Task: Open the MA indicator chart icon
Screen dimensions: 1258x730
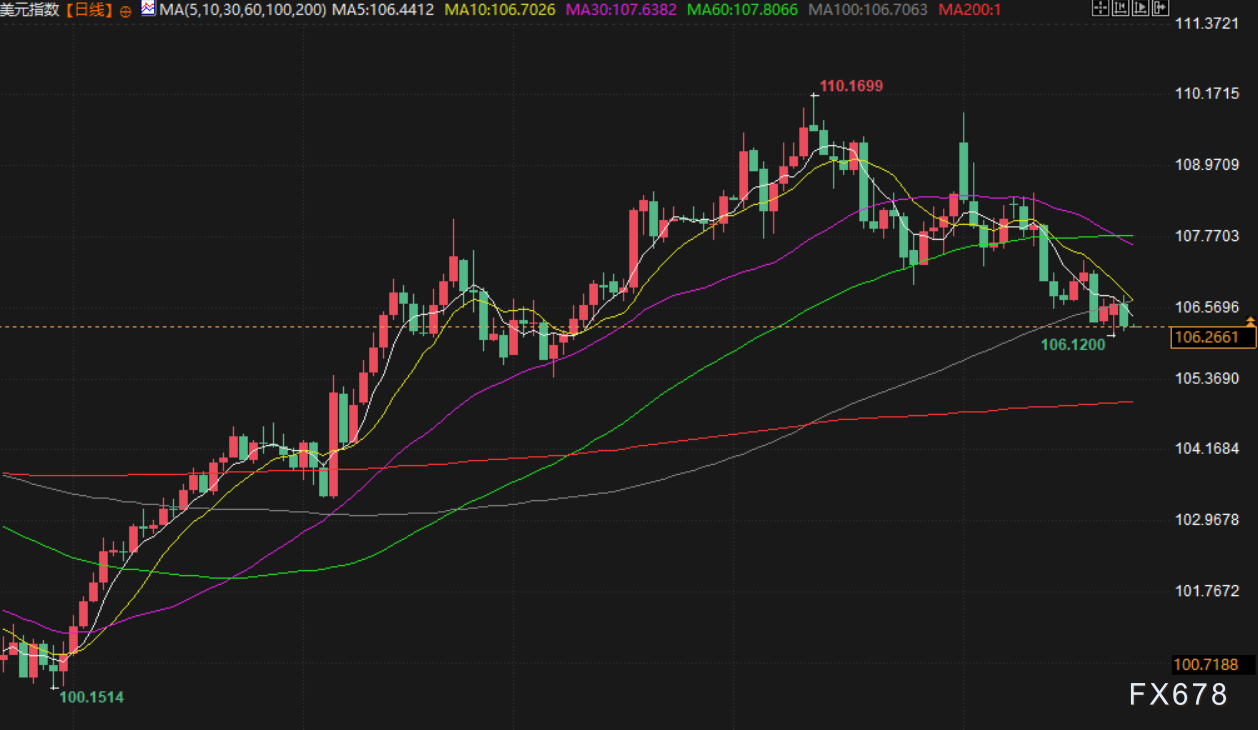Action: [x=148, y=9]
